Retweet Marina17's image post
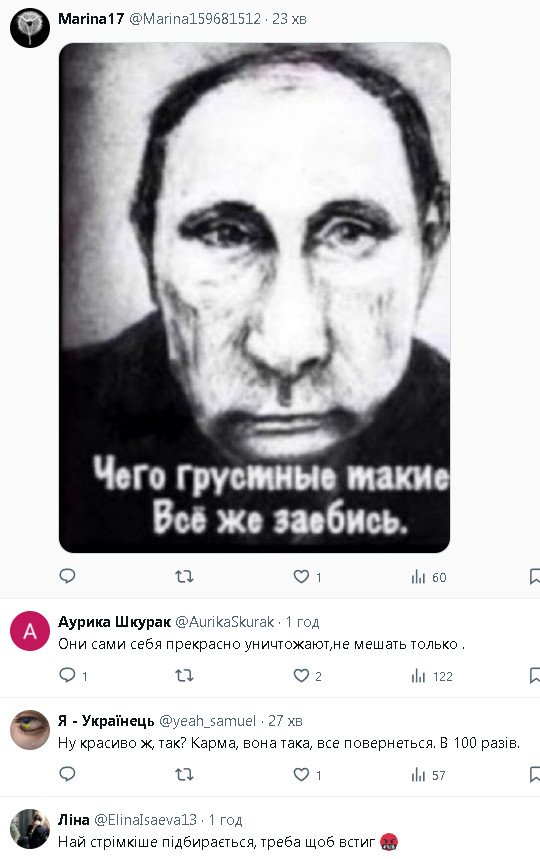The width and height of the screenshot is (540, 859). click(x=184, y=576)
